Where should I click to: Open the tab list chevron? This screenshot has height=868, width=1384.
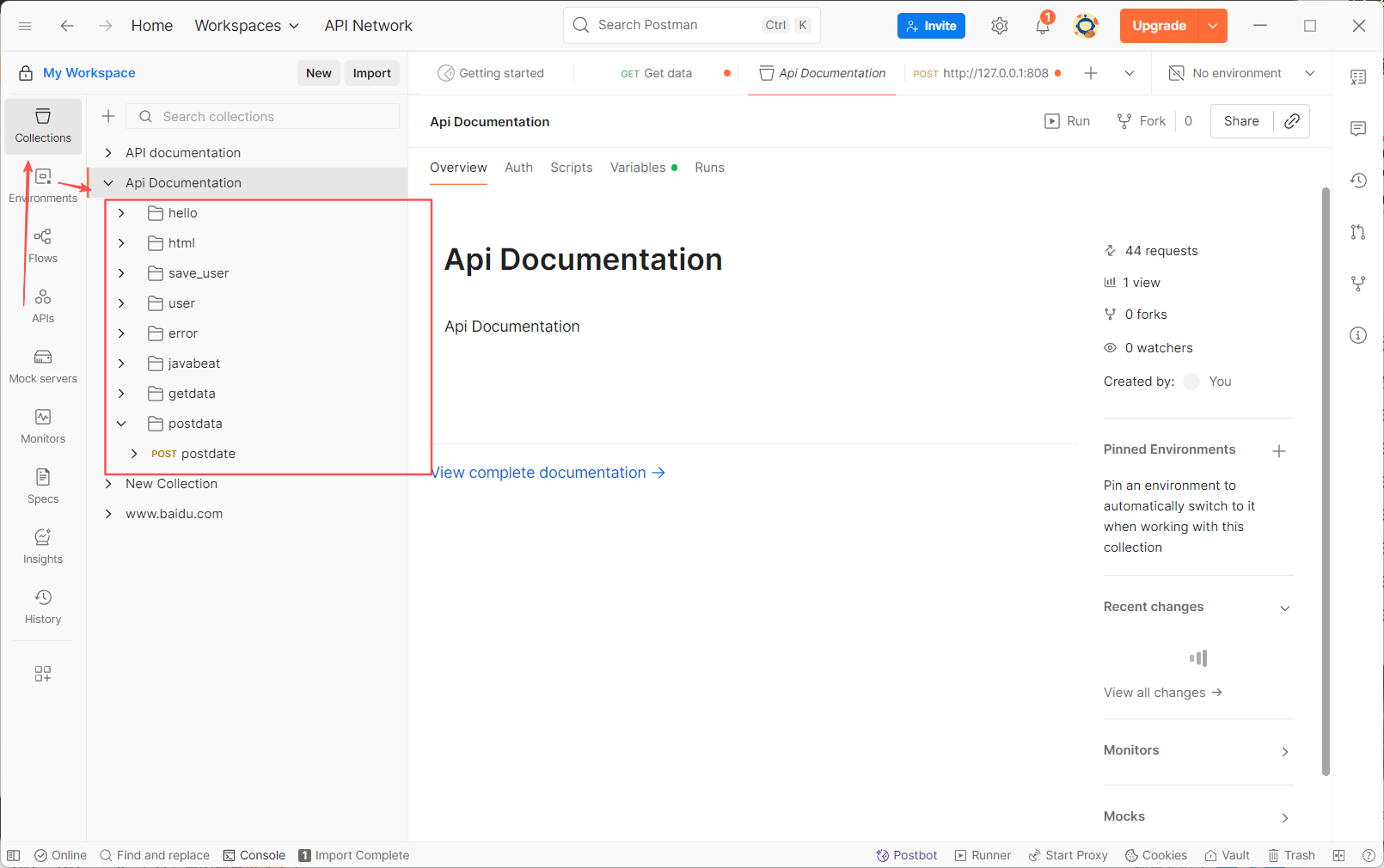(1130, 73)
